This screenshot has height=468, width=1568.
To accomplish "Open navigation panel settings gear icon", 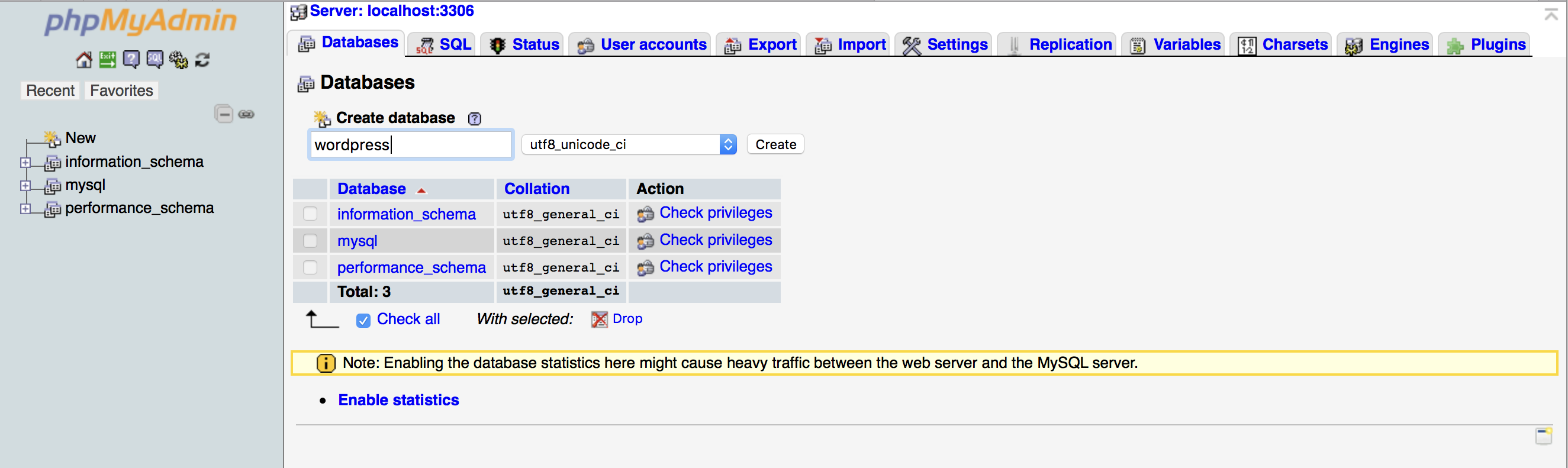I will [x=178, y=60].
